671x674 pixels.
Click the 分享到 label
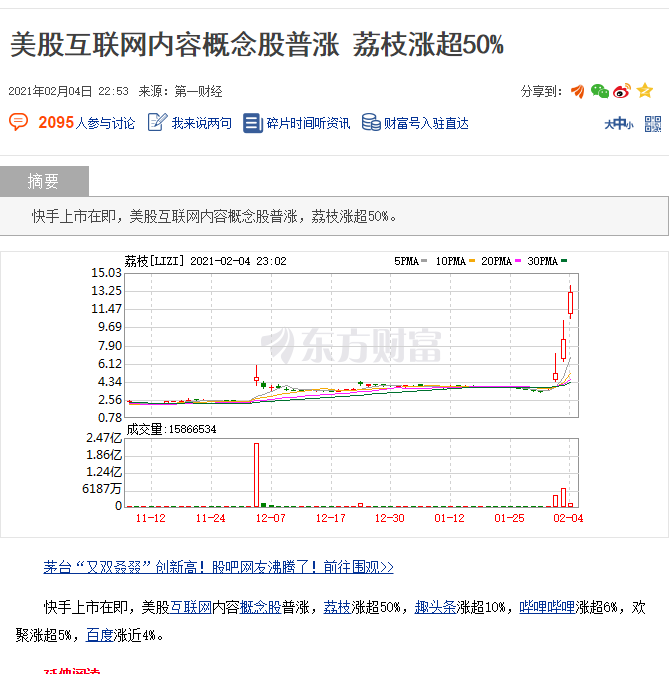(541, 91)
